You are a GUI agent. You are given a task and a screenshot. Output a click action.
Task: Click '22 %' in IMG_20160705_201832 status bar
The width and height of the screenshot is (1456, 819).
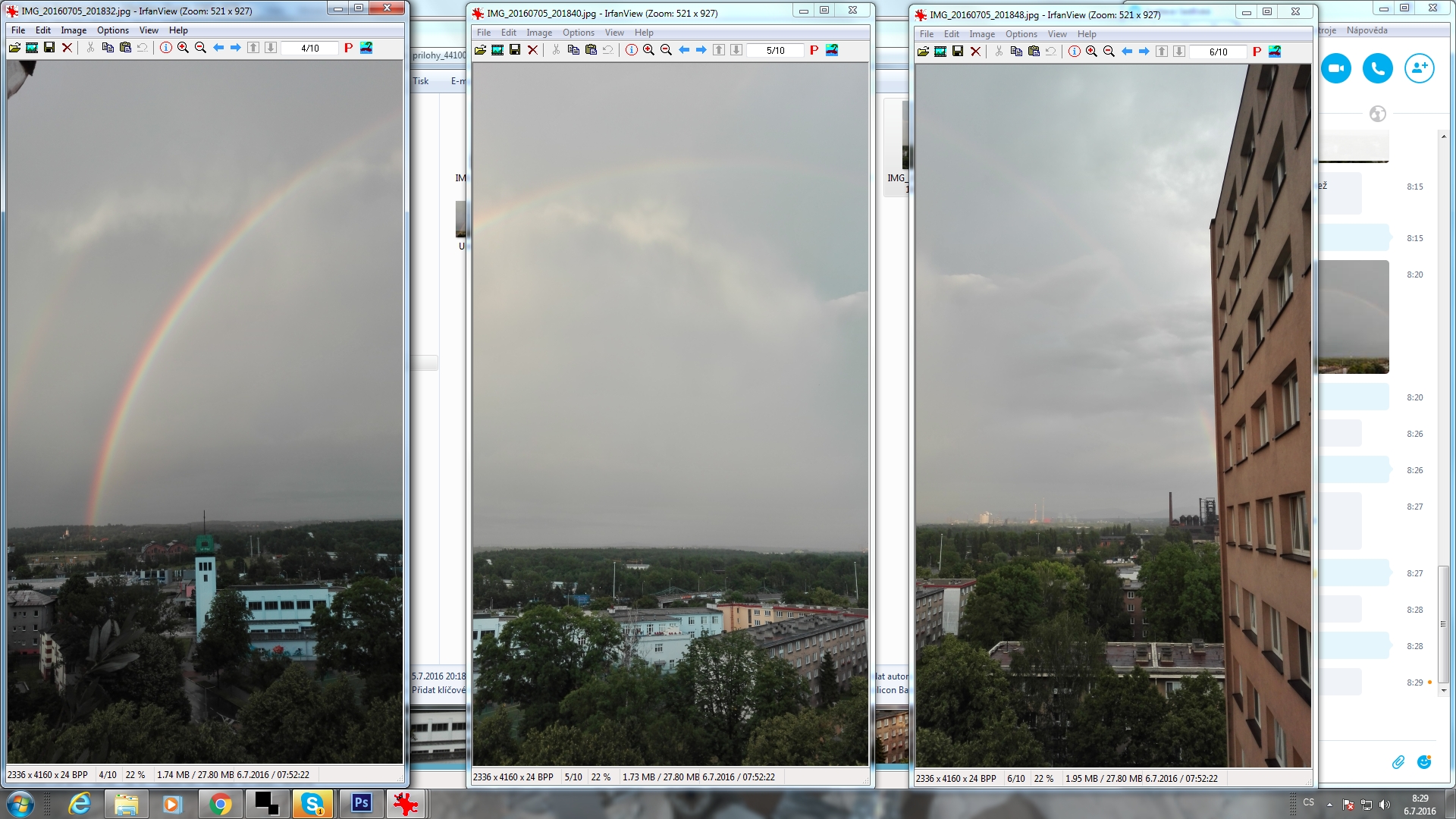(135, 775)
